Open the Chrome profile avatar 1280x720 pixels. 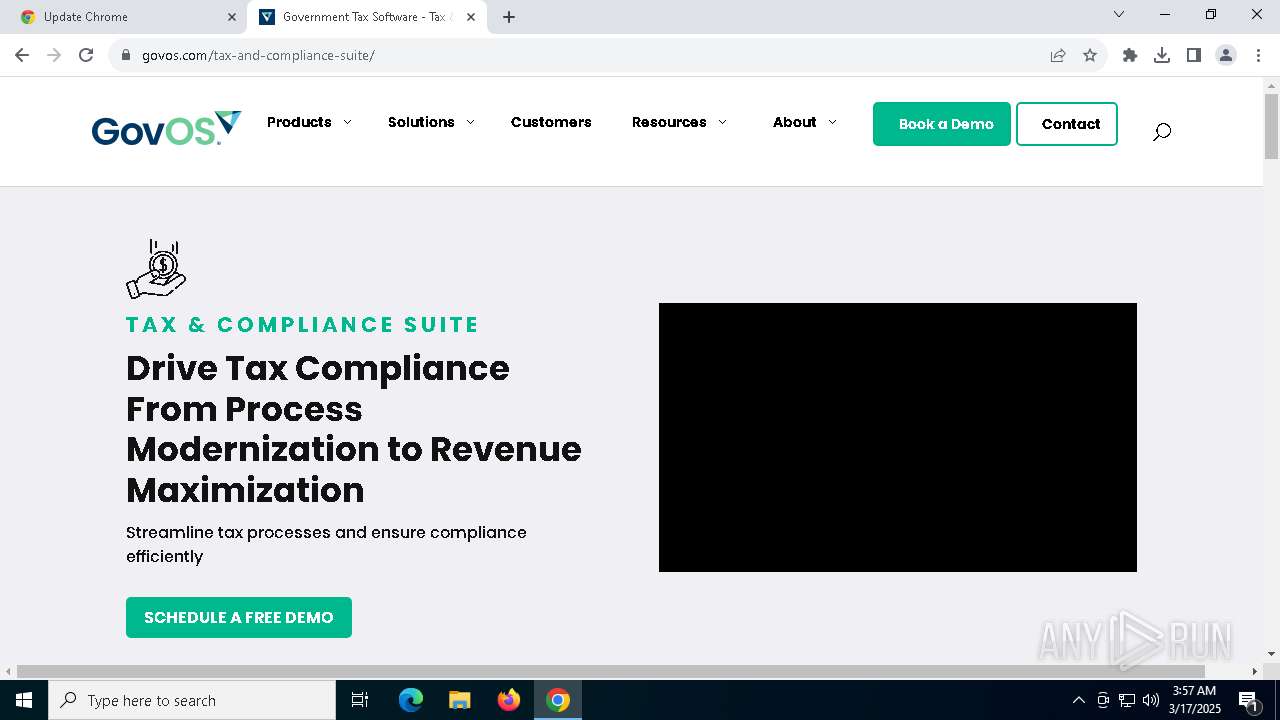[x=1226, y=55]
